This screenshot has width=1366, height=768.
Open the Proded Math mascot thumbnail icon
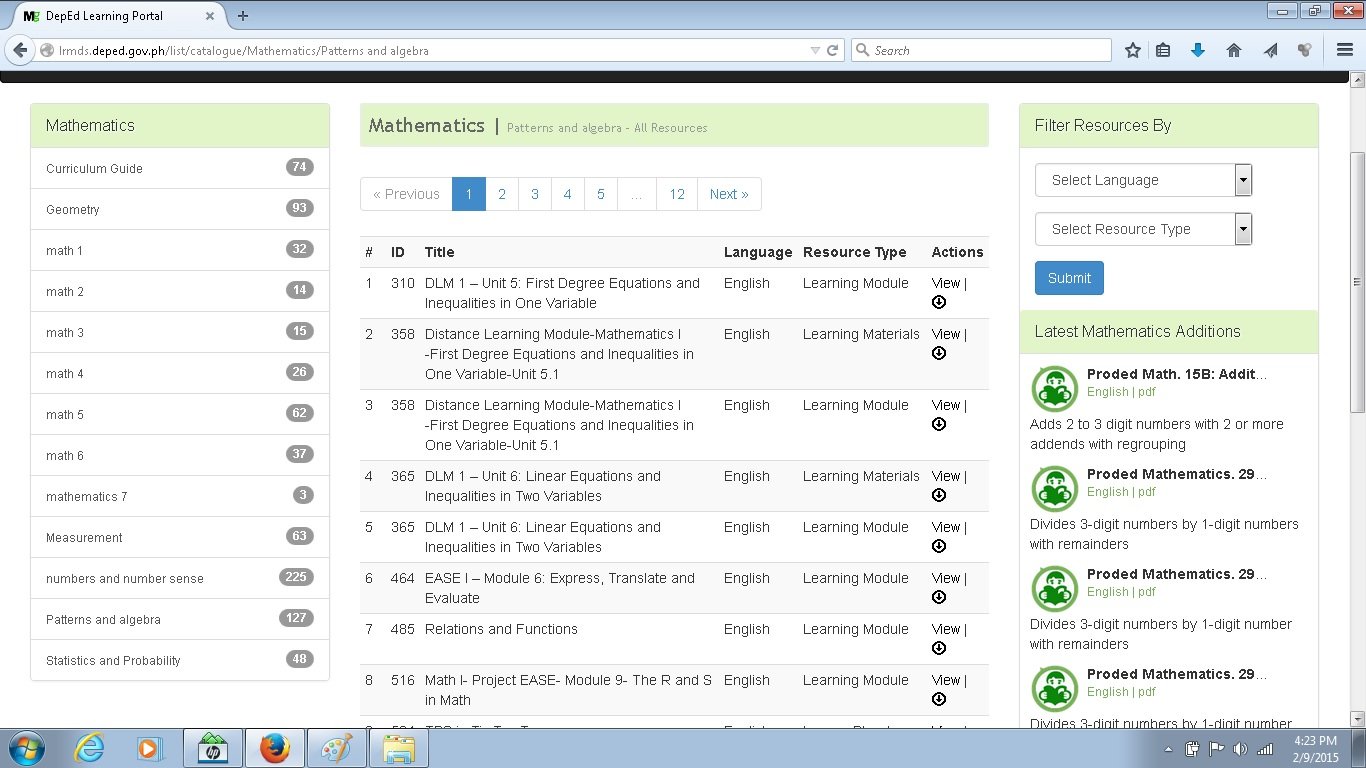click(1054, 388)
